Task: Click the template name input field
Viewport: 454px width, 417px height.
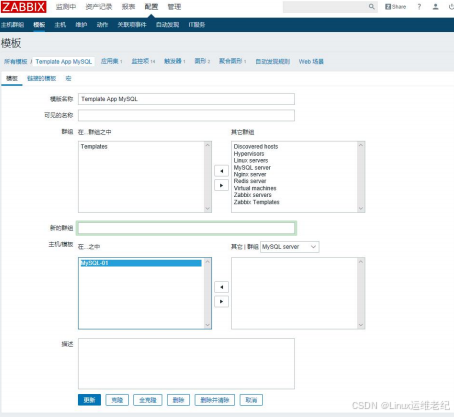Action: tap(186, 99)
